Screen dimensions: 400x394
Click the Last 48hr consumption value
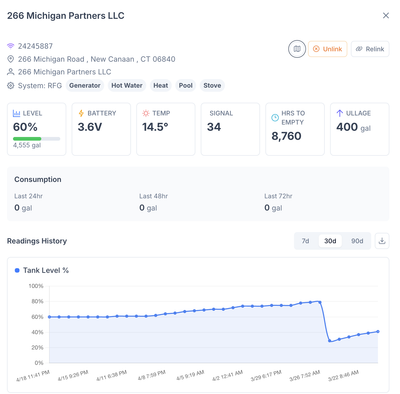tap(148, 208)
